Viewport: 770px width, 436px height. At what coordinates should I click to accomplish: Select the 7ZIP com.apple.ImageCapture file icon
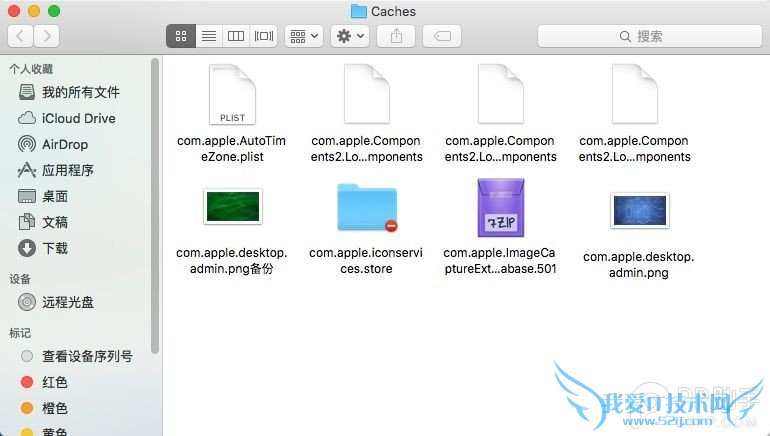click(501, 208)
